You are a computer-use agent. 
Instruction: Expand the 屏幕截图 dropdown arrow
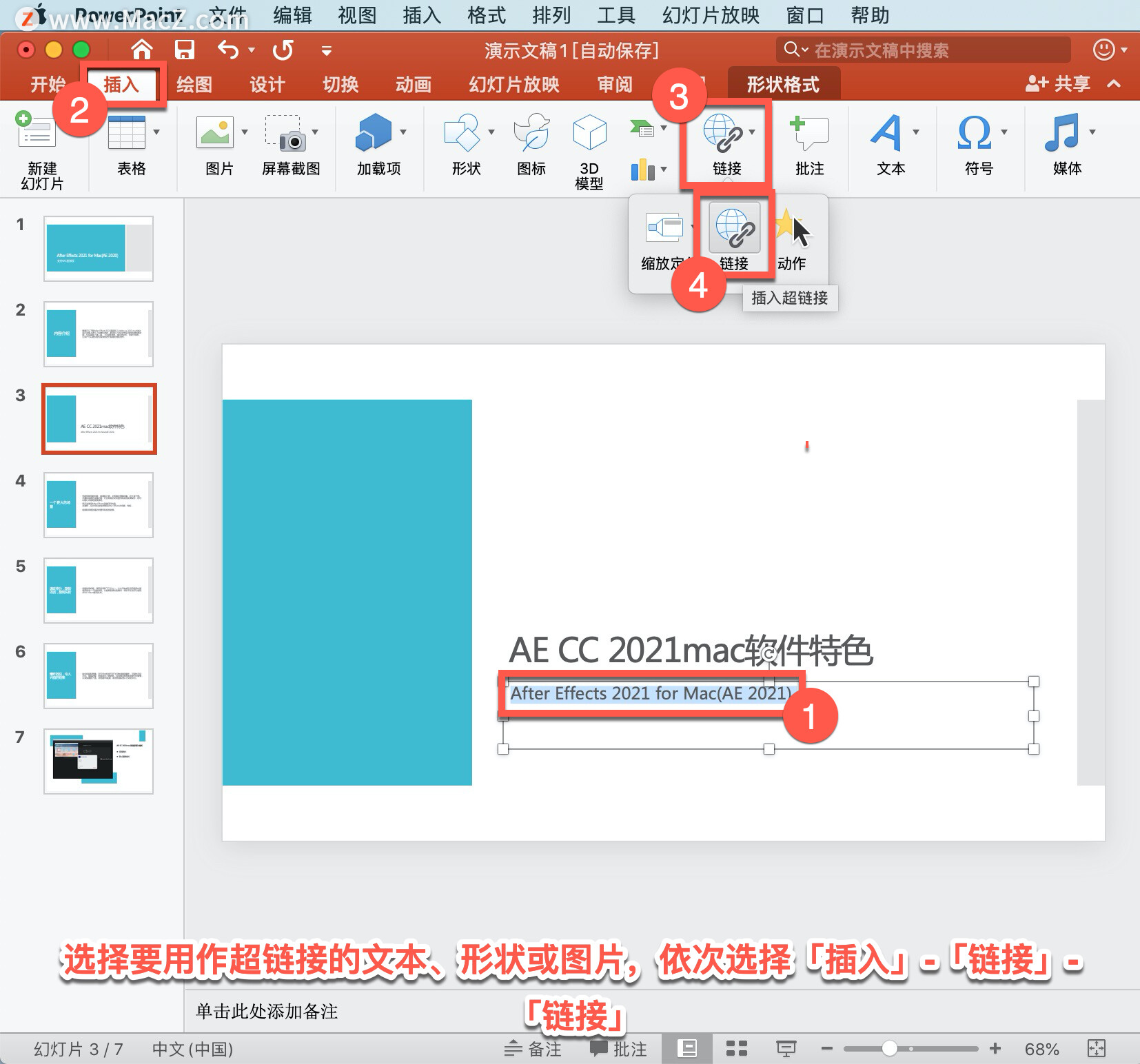coord(315,132)
